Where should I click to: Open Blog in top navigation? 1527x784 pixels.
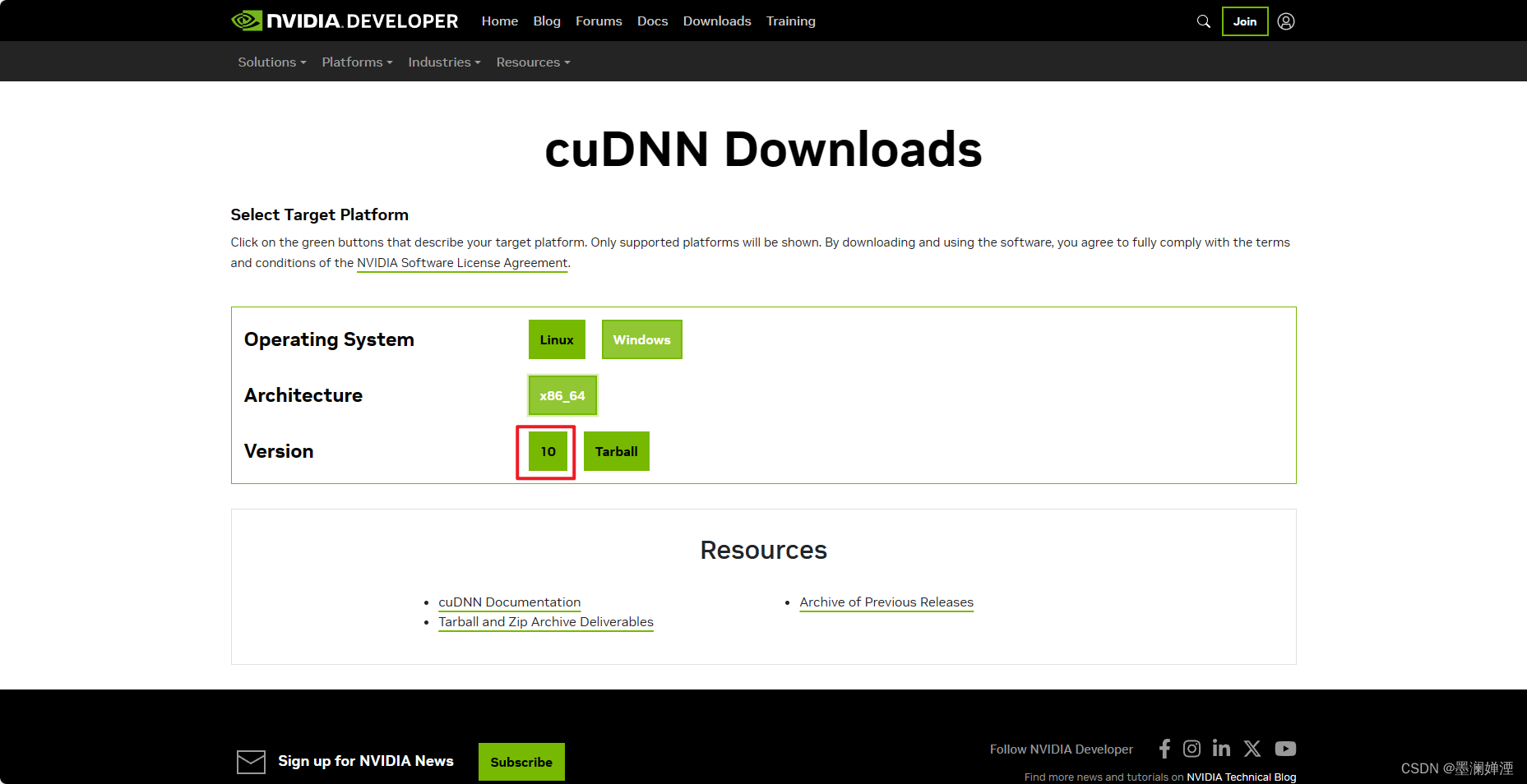pos(547,21)
